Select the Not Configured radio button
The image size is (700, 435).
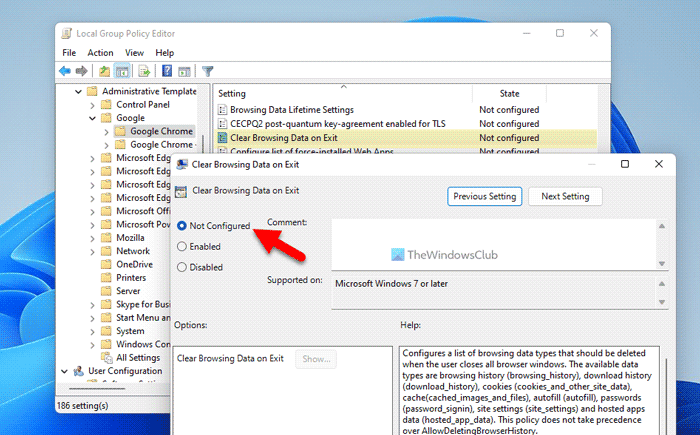click(182, 226)
